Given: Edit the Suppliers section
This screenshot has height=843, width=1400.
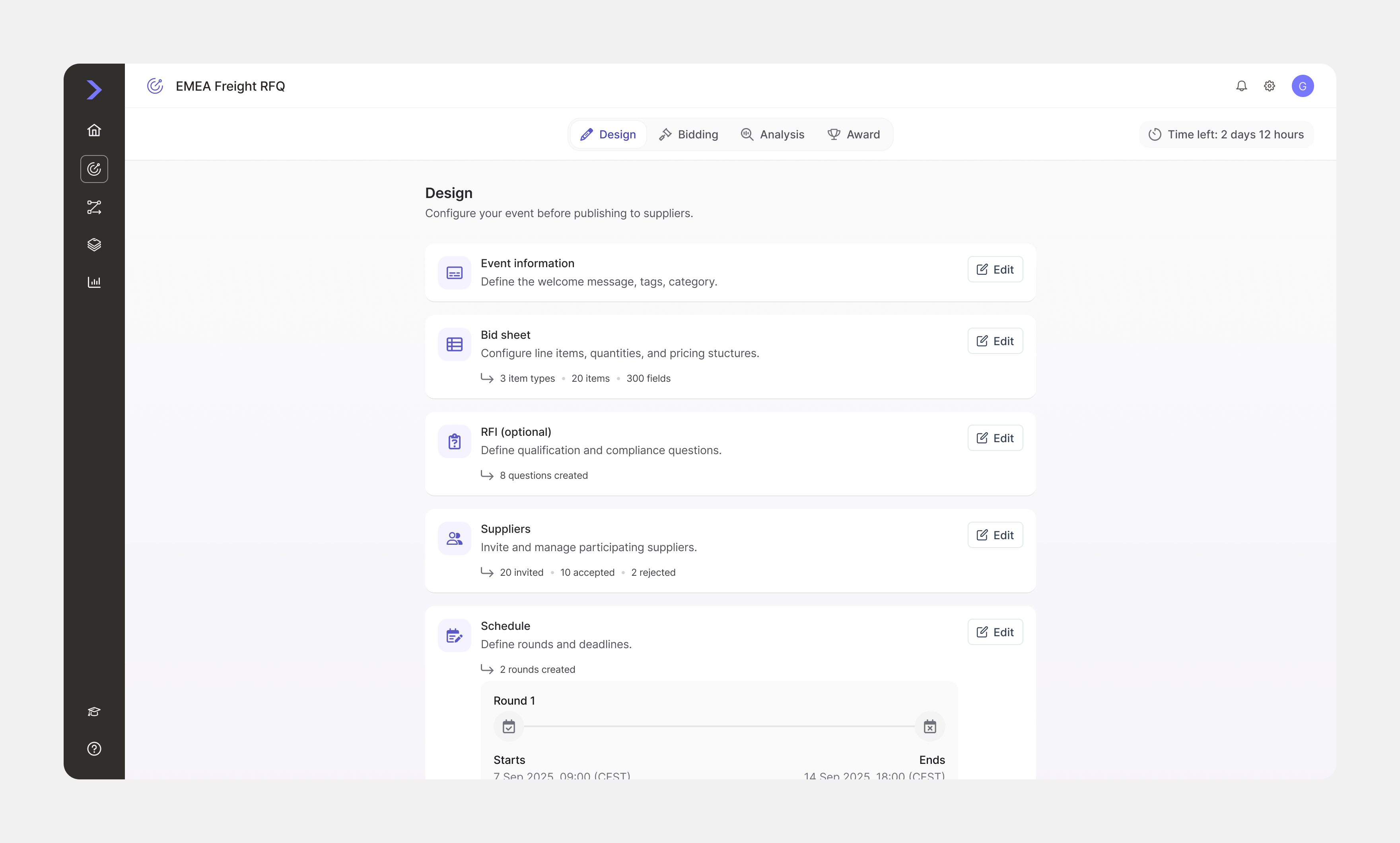Looking at the screenshot, I should tap(995, 535).
